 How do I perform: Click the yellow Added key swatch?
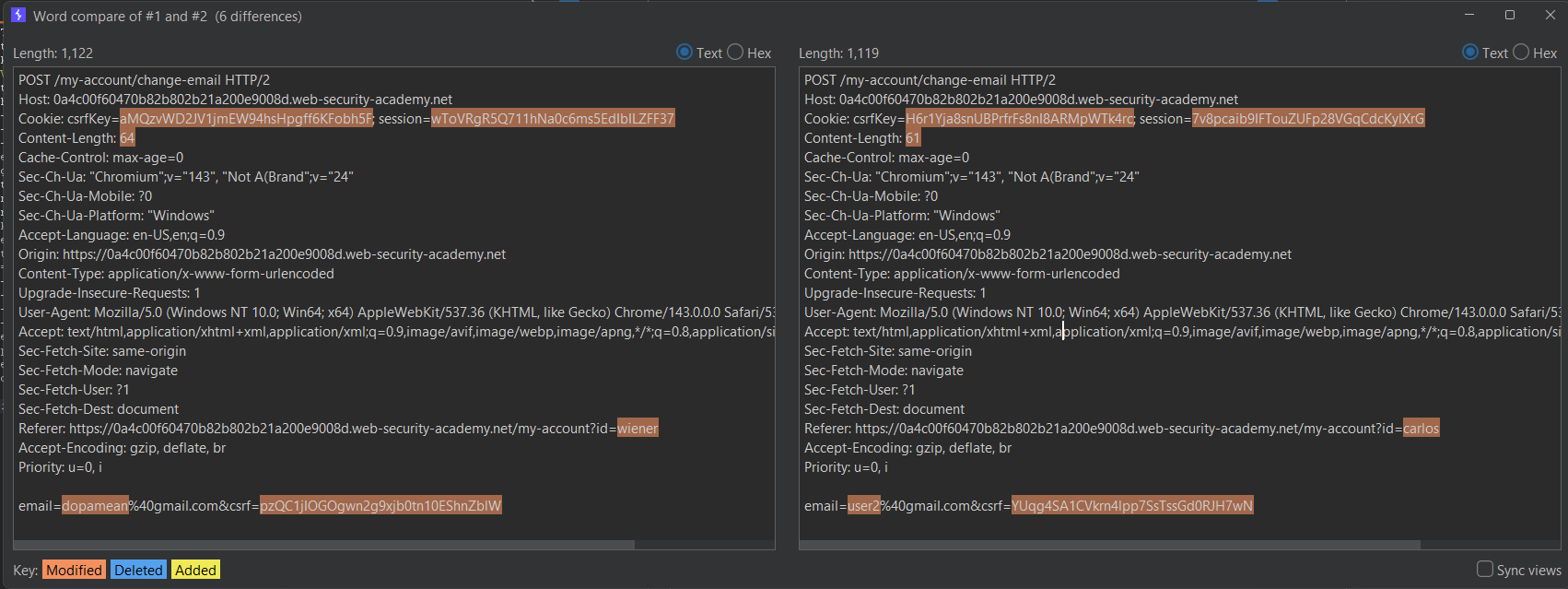(x=195, y=570)
